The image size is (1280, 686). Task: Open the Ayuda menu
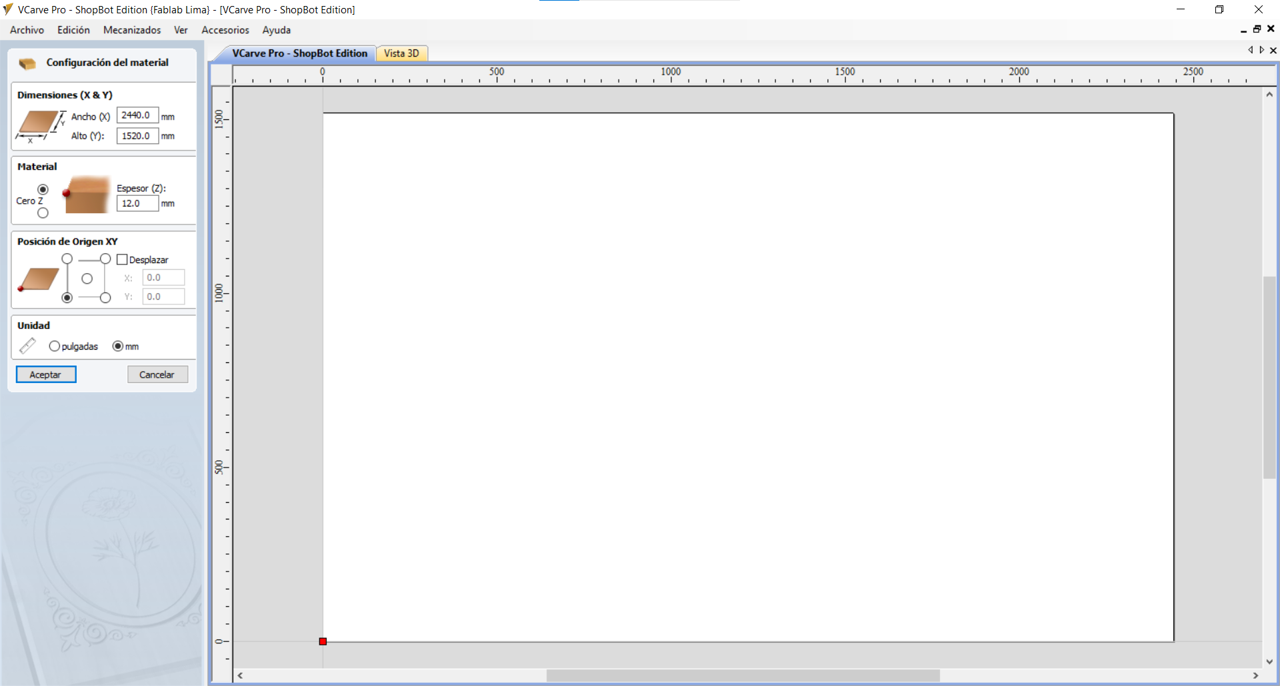(x=276, y=30)
